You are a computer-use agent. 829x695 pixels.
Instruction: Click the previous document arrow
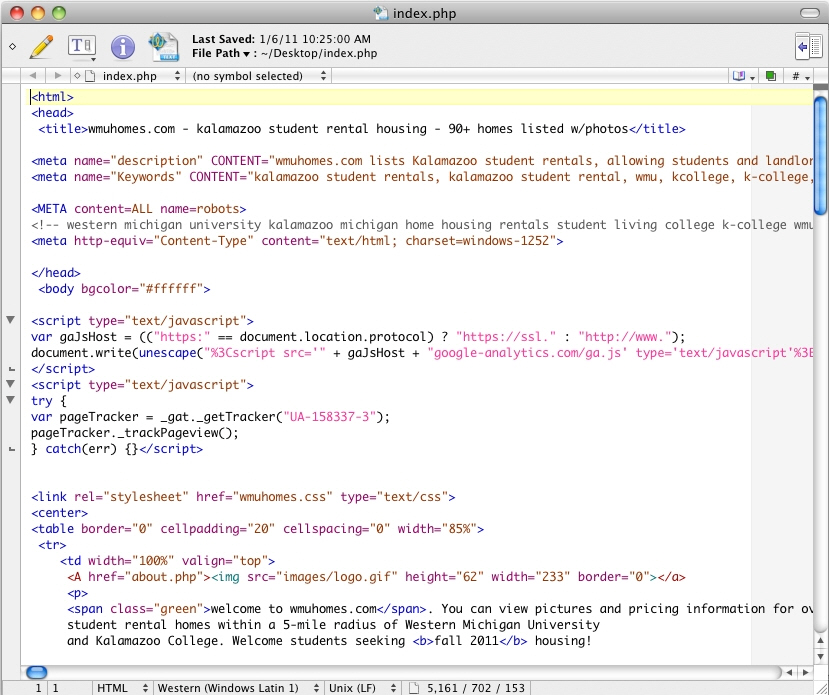coord(34,76)
